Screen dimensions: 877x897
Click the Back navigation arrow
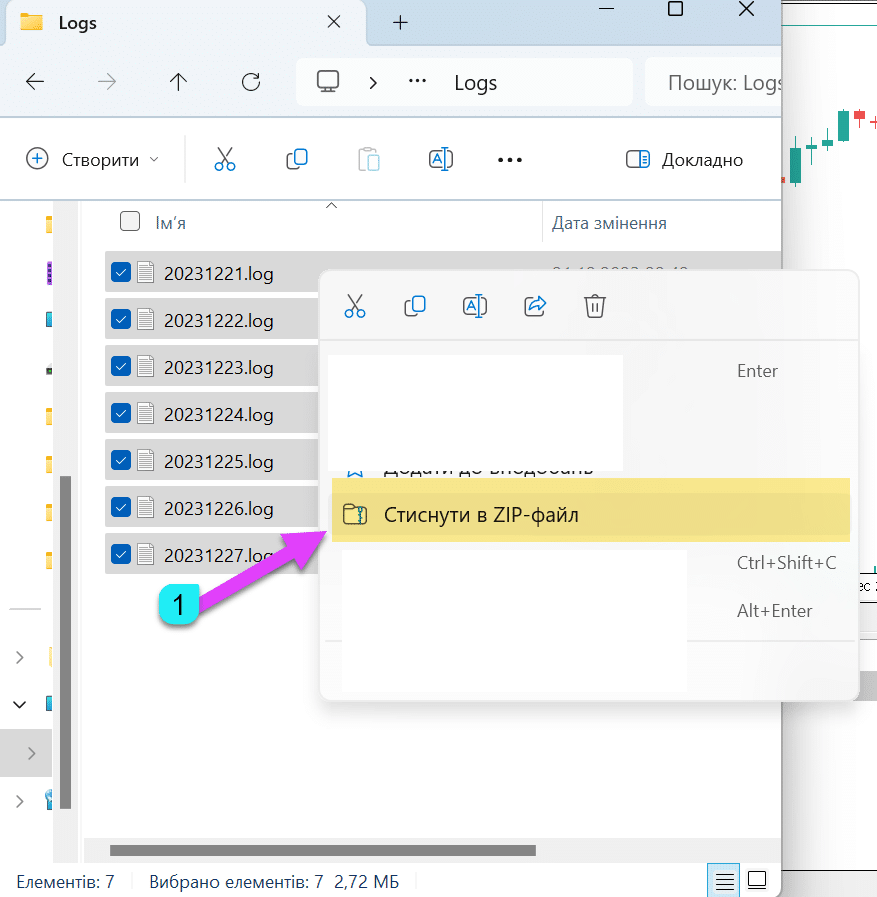35,82
